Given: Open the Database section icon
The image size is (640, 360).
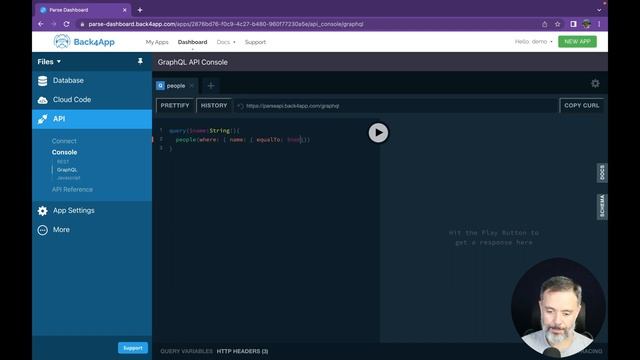Looking at the screenshot, I should pos(42,81).
